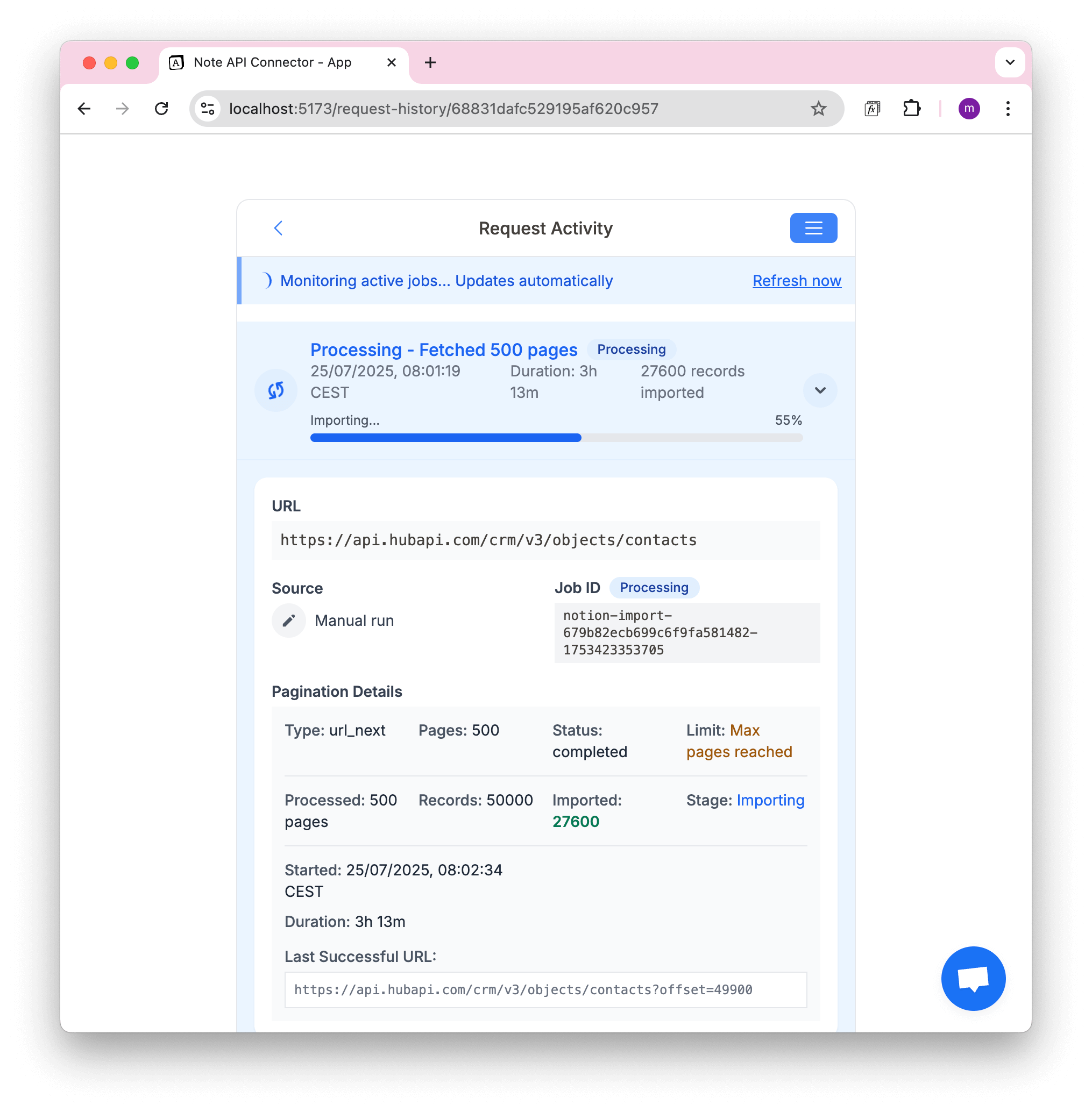The width and height of the screenshot is (1092, 1112).
Task: Open the chat support bubble
Action: tap(973, 979)
